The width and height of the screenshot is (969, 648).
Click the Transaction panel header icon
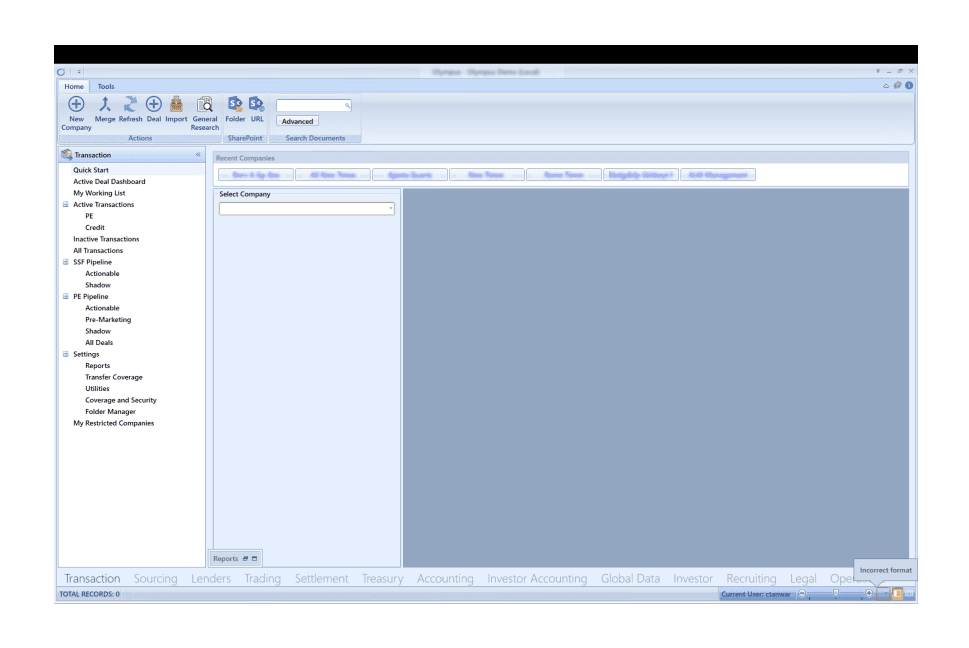(x=67, y=154)
